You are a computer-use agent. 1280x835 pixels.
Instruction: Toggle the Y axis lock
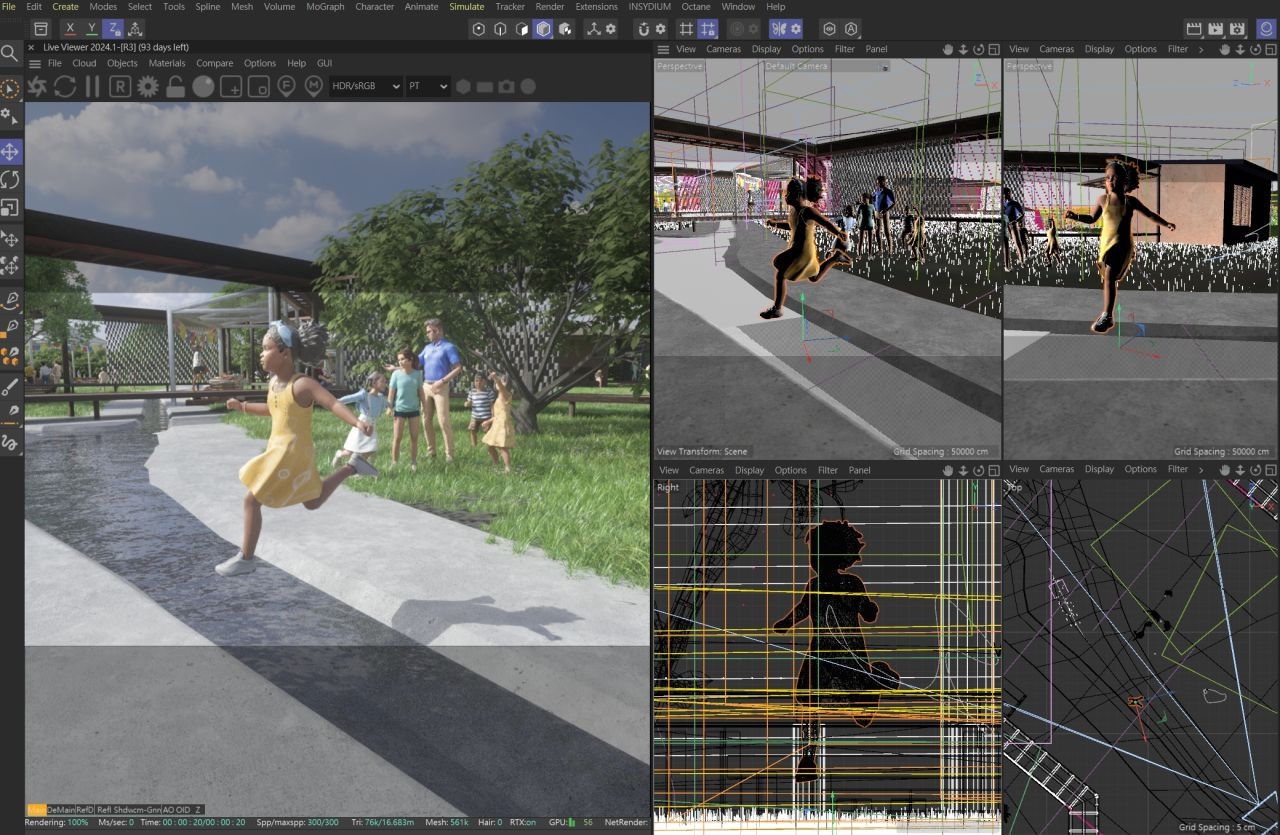pyautogui.click(x=92, y=29)
